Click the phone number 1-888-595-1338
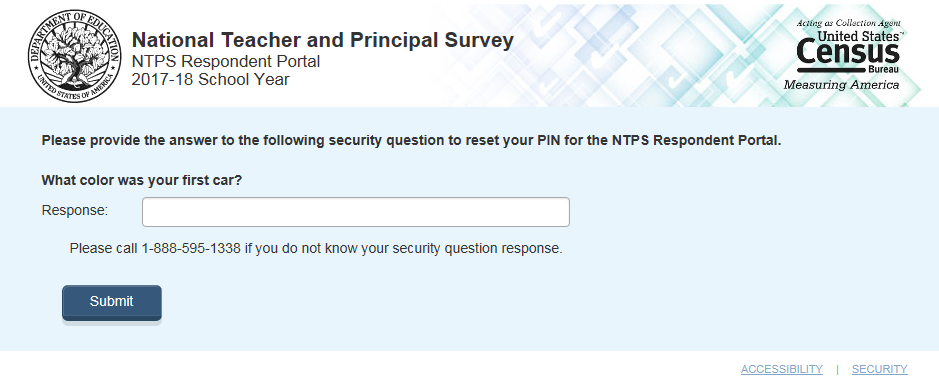The height and width of the screenshot is (390, 939). (x=191, y=248)
